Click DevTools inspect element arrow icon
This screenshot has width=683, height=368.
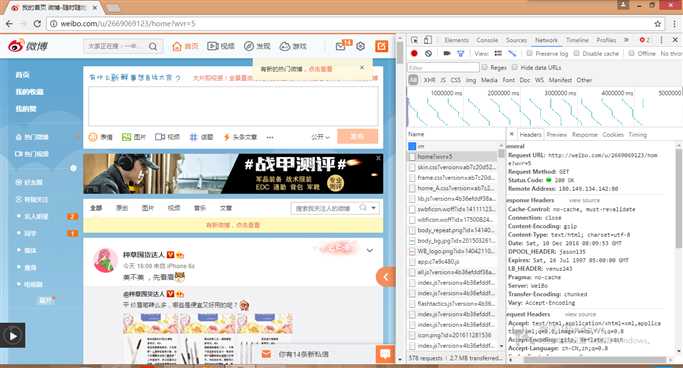coord(414,40)
